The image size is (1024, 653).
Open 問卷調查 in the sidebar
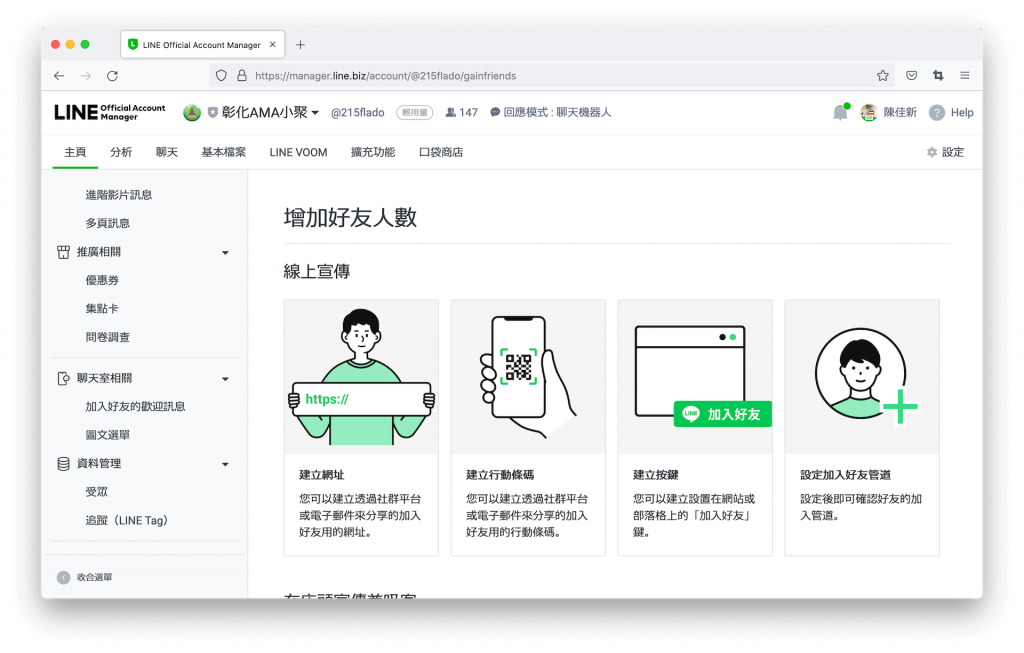coord(108,337)
